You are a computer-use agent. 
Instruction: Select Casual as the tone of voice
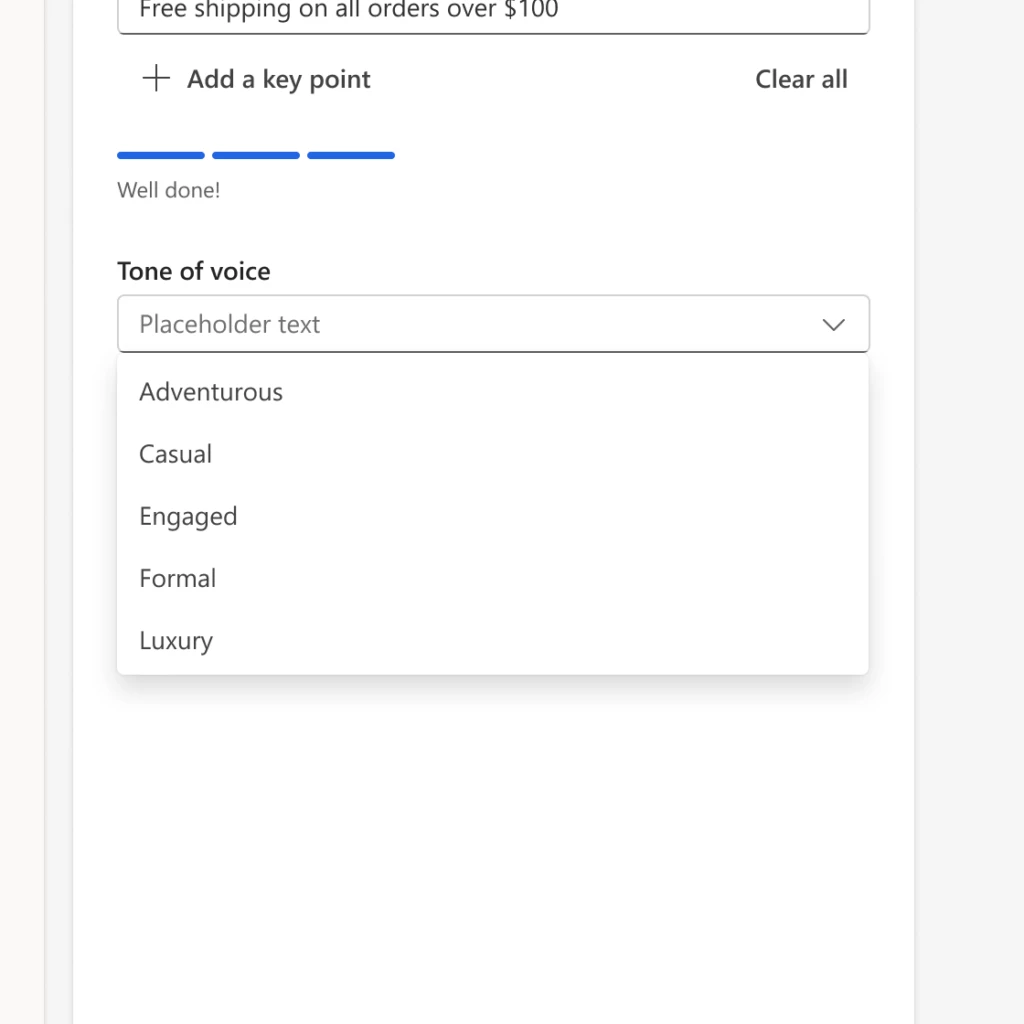[175, 454]
